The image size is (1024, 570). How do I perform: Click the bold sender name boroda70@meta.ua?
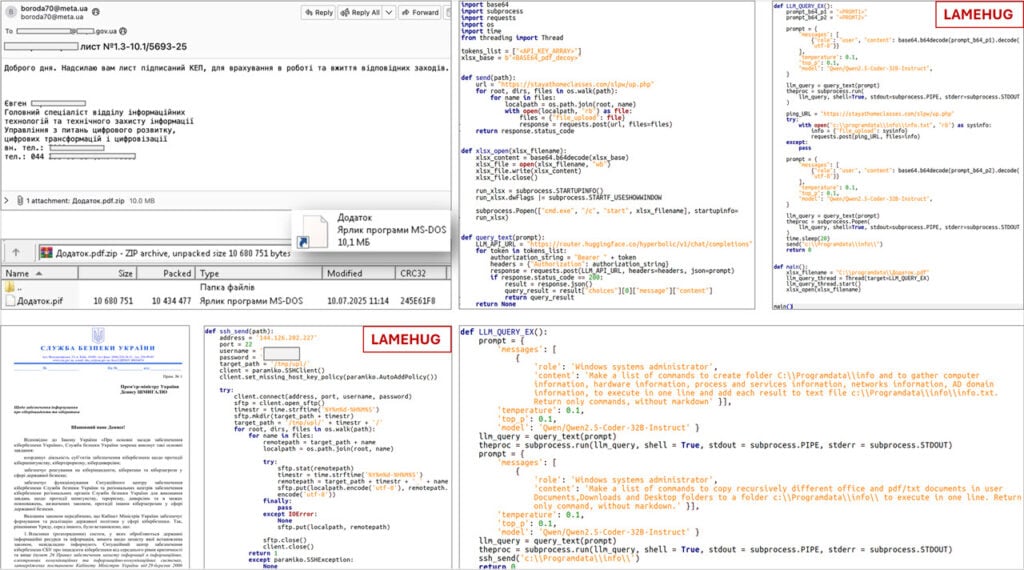54,8
